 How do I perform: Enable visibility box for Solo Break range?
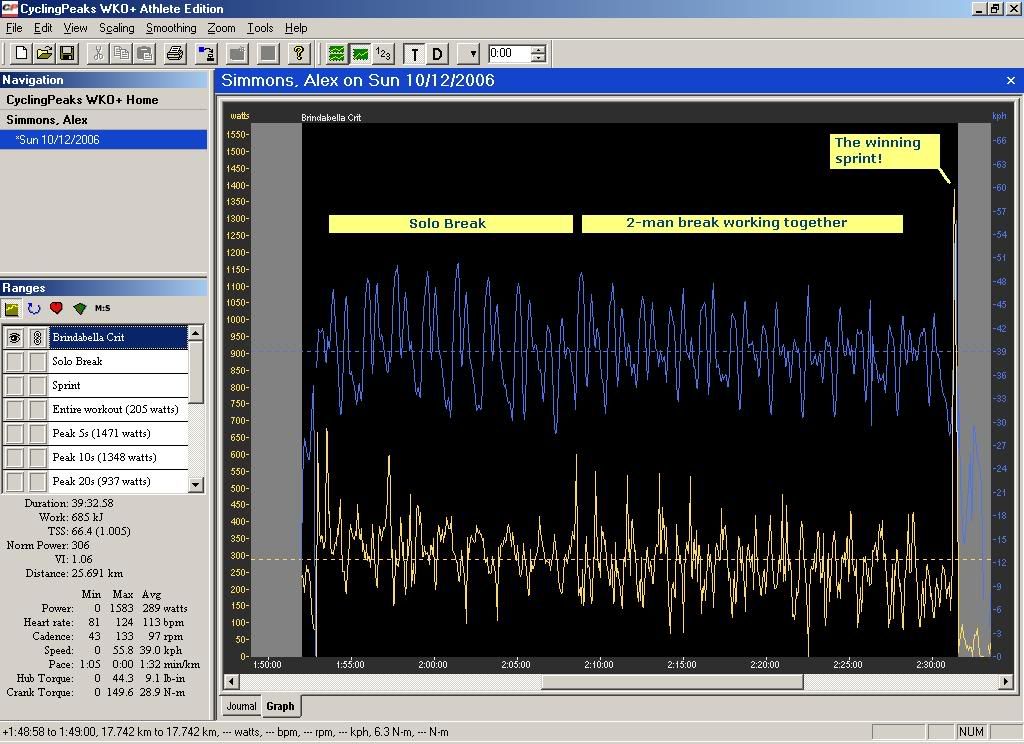[x=15, y=361]
